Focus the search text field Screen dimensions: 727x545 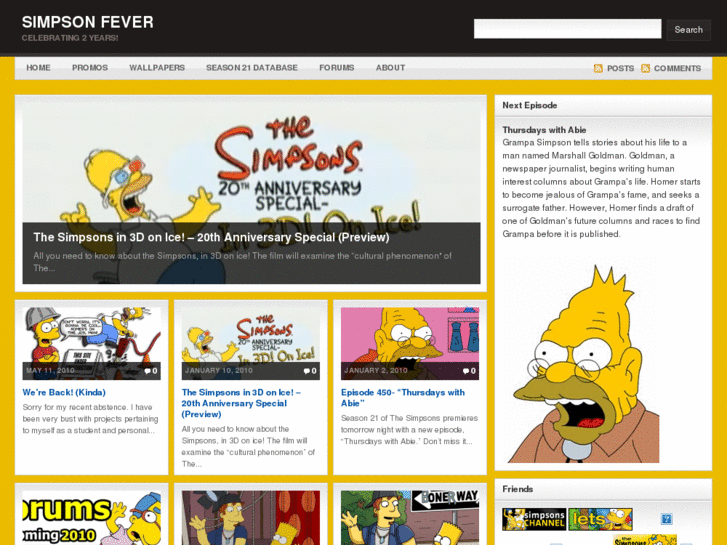(x=568, y=29)
